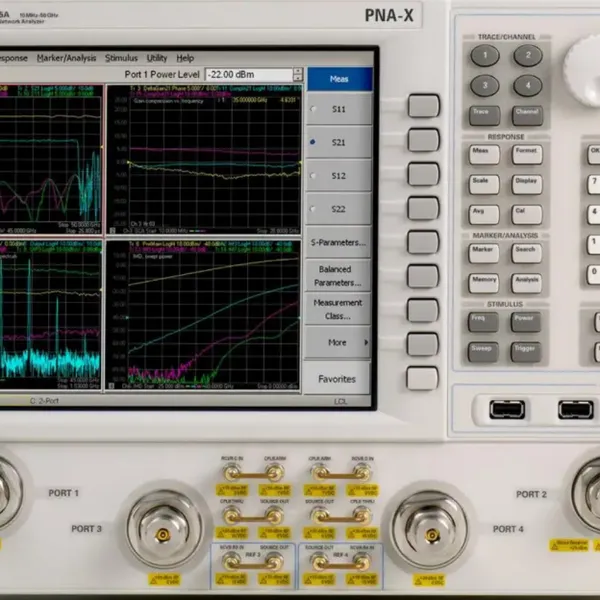Select the IMD swept power plot window

point(204,315)
